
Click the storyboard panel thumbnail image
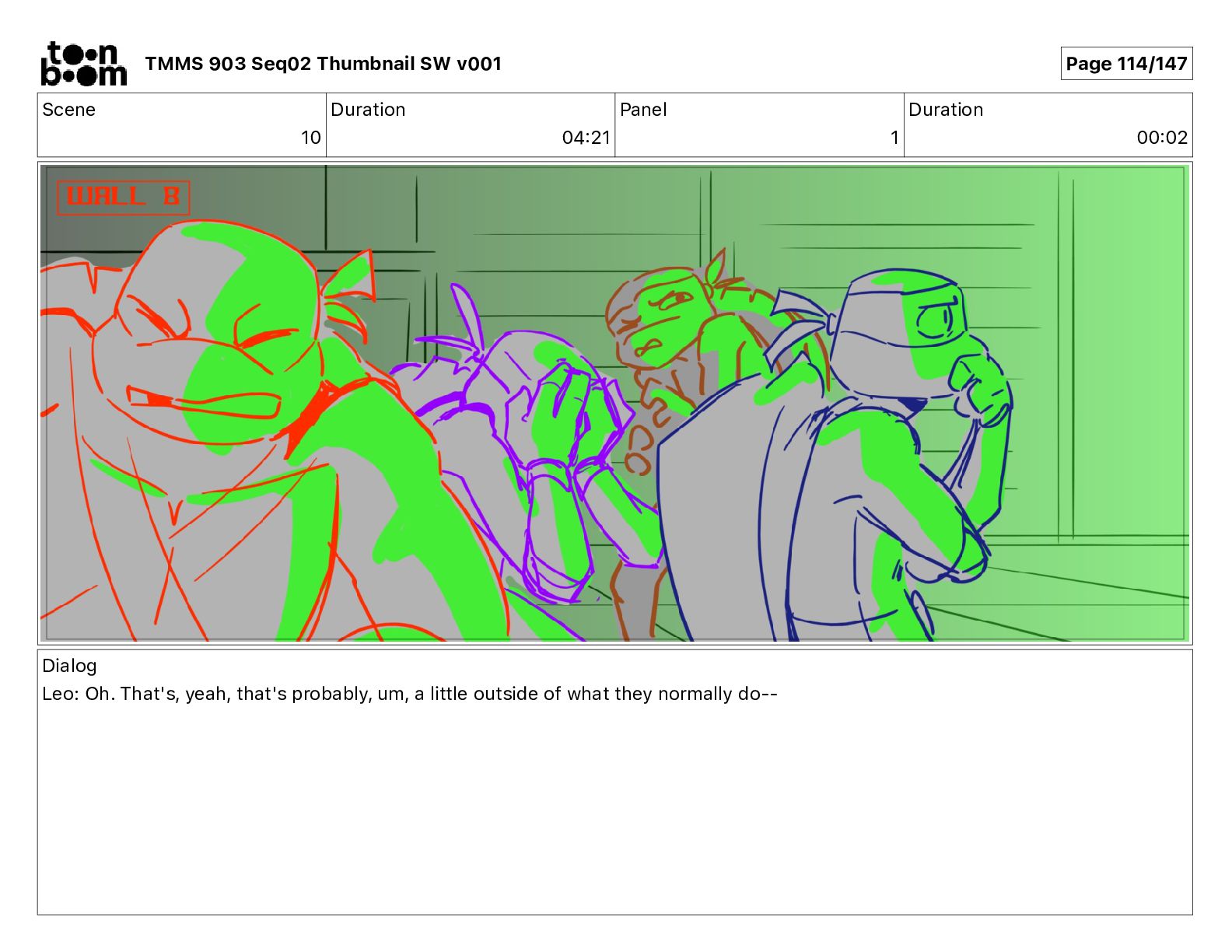[x=615, y=403]
